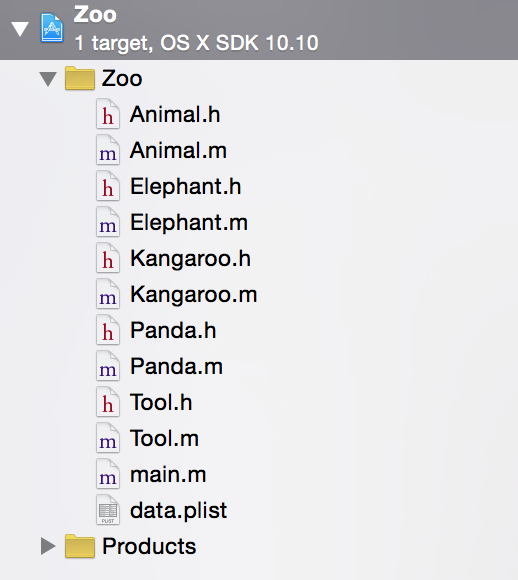Select Panda.m source file

[176, 366]
